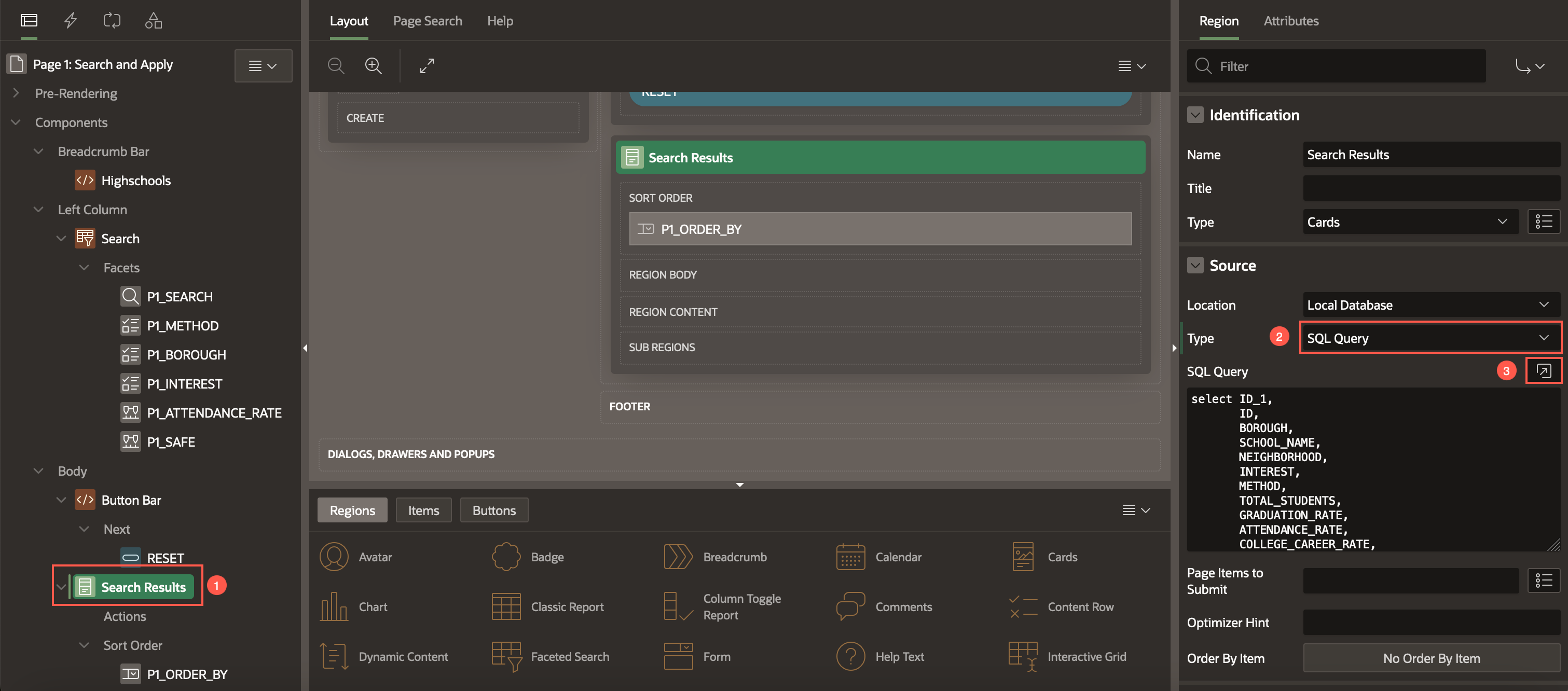This screenshot has width=1568, height=691.
Task: Open the Page Shared Components tab icon
Action: click(x=154, y=21)
